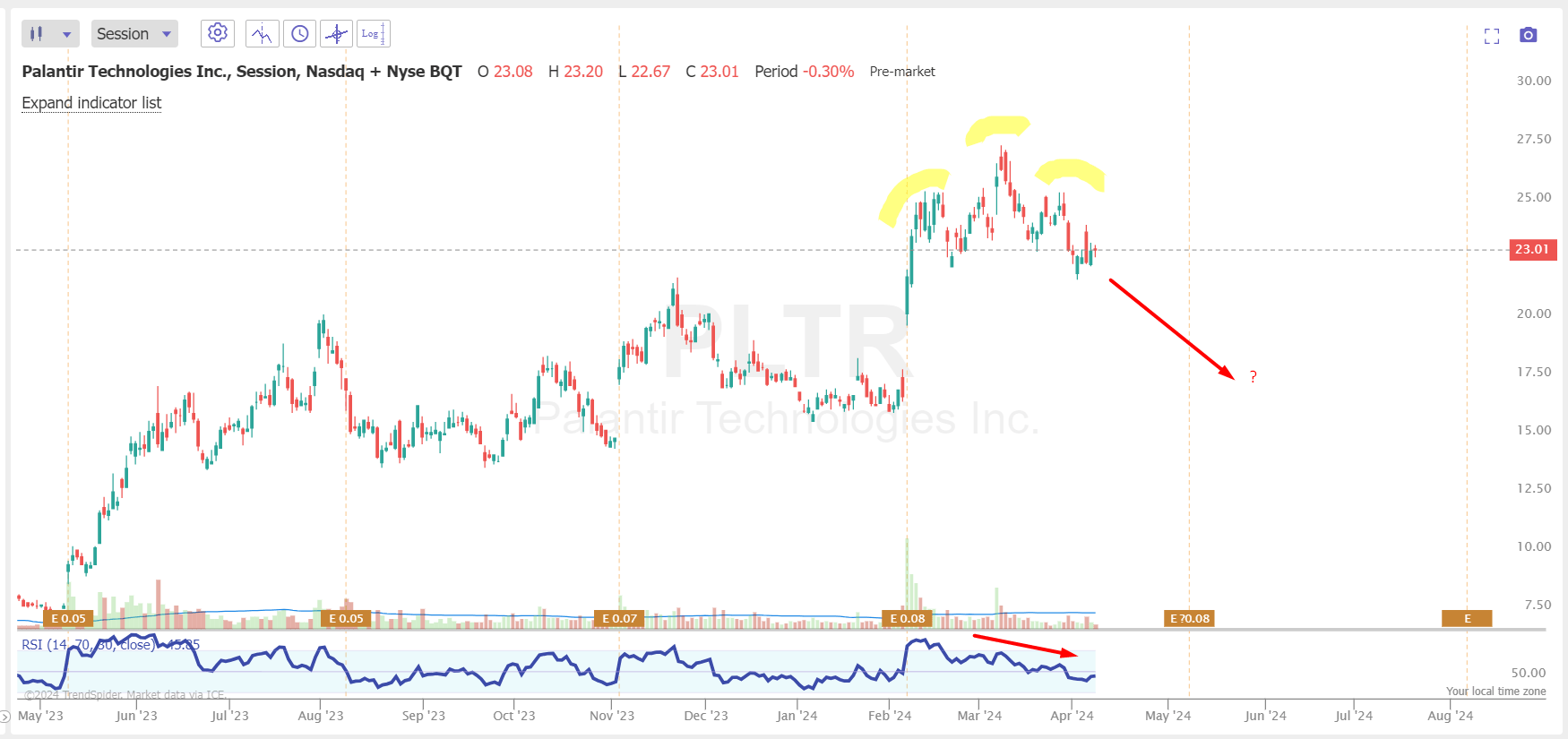This screenshot has height=739, width=1568.
Task: Click the May '24 date axis label
Action: point(1168,716)
